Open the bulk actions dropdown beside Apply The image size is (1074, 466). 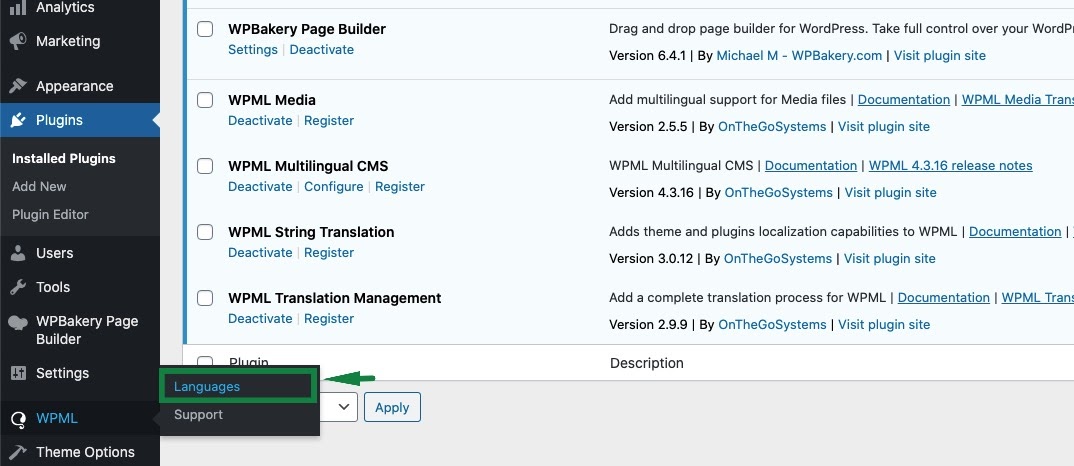(340, 407)
